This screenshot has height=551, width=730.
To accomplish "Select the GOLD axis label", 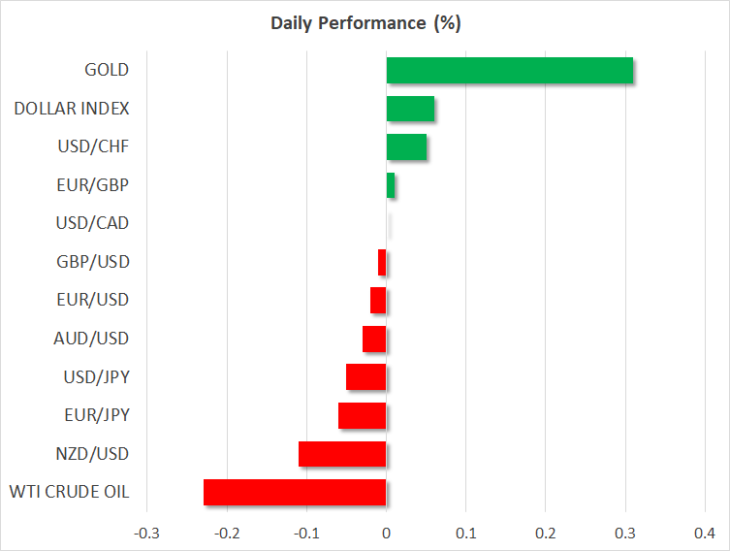I will point(107,70).
